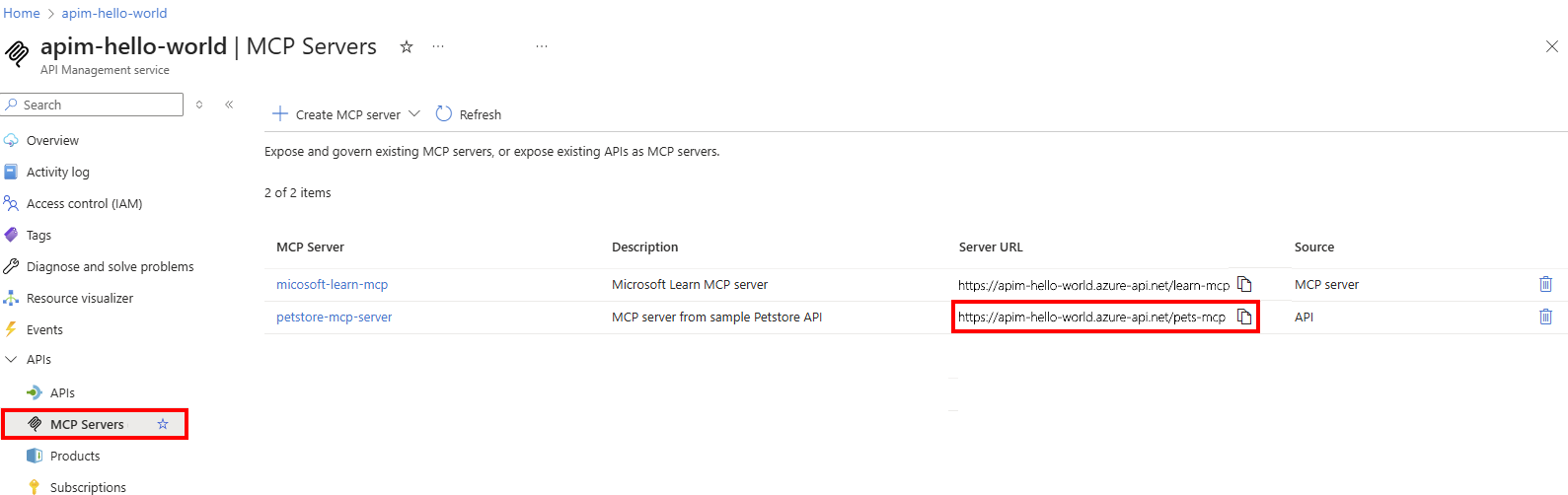Copy the learn-mcp server URL

[1244, 284]
